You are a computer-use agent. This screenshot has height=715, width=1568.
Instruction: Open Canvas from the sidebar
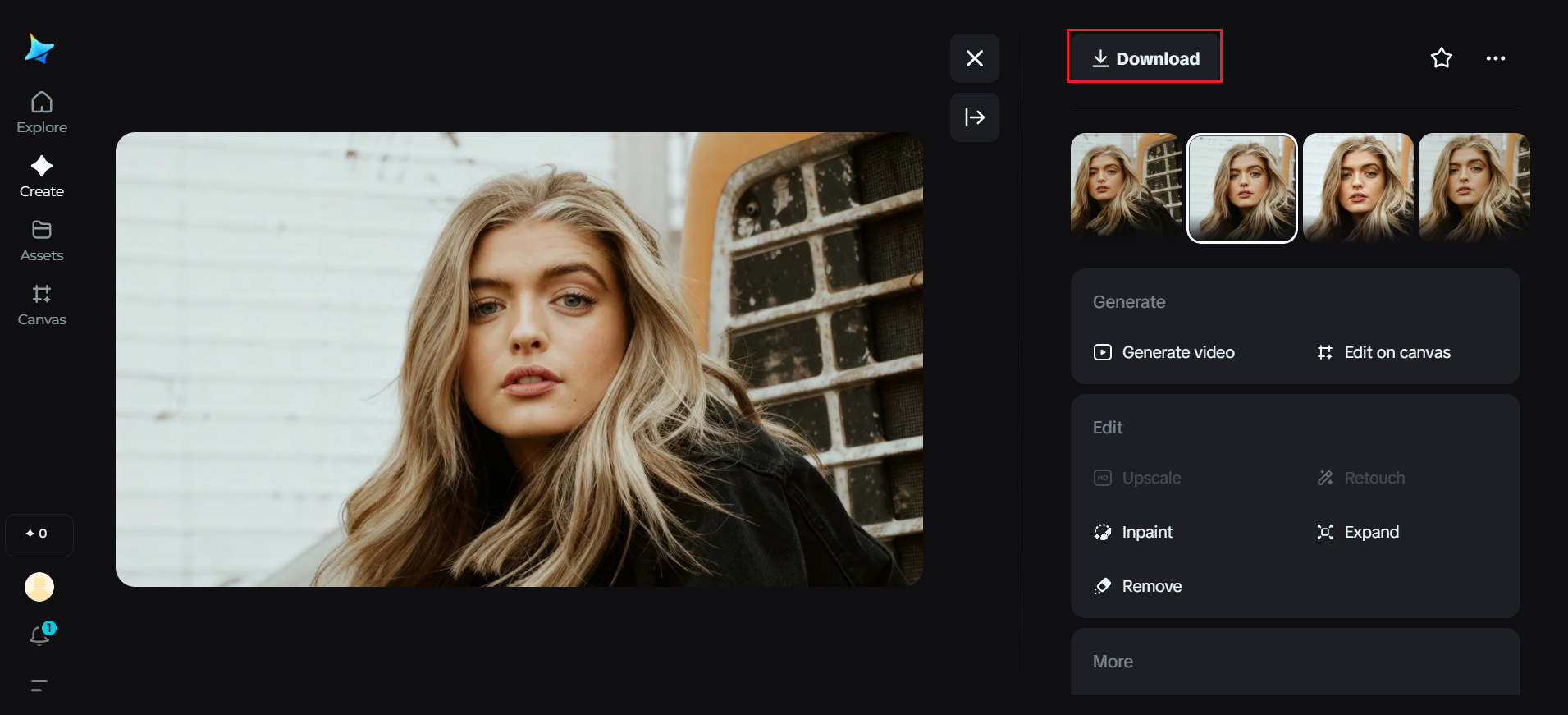coord(42,305)
